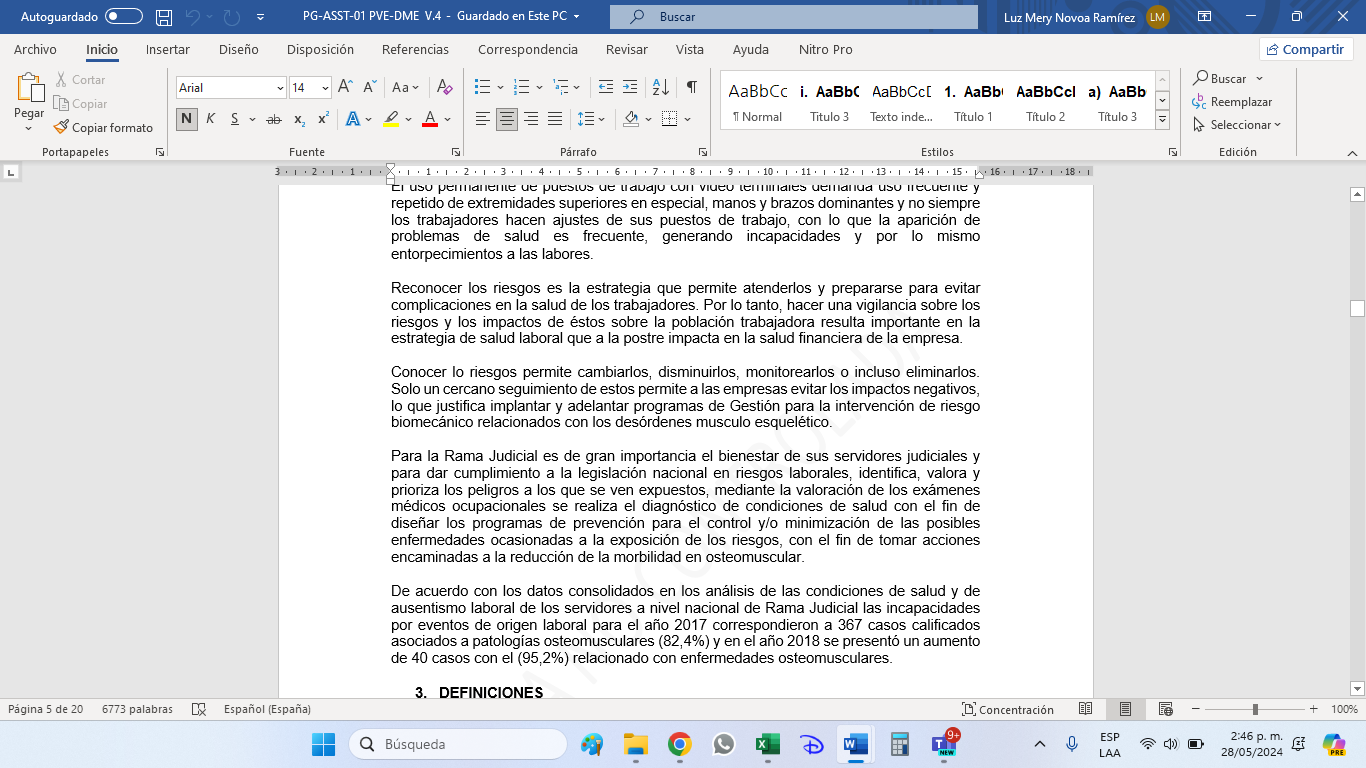Screen dimensions: 1366x768
Task: Switch to the Diseño tab
Action: [x=238, y=49]
